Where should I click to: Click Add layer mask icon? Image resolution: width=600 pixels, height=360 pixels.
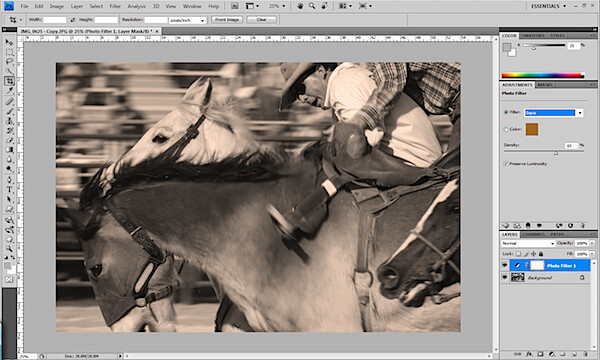pos(540,354)
